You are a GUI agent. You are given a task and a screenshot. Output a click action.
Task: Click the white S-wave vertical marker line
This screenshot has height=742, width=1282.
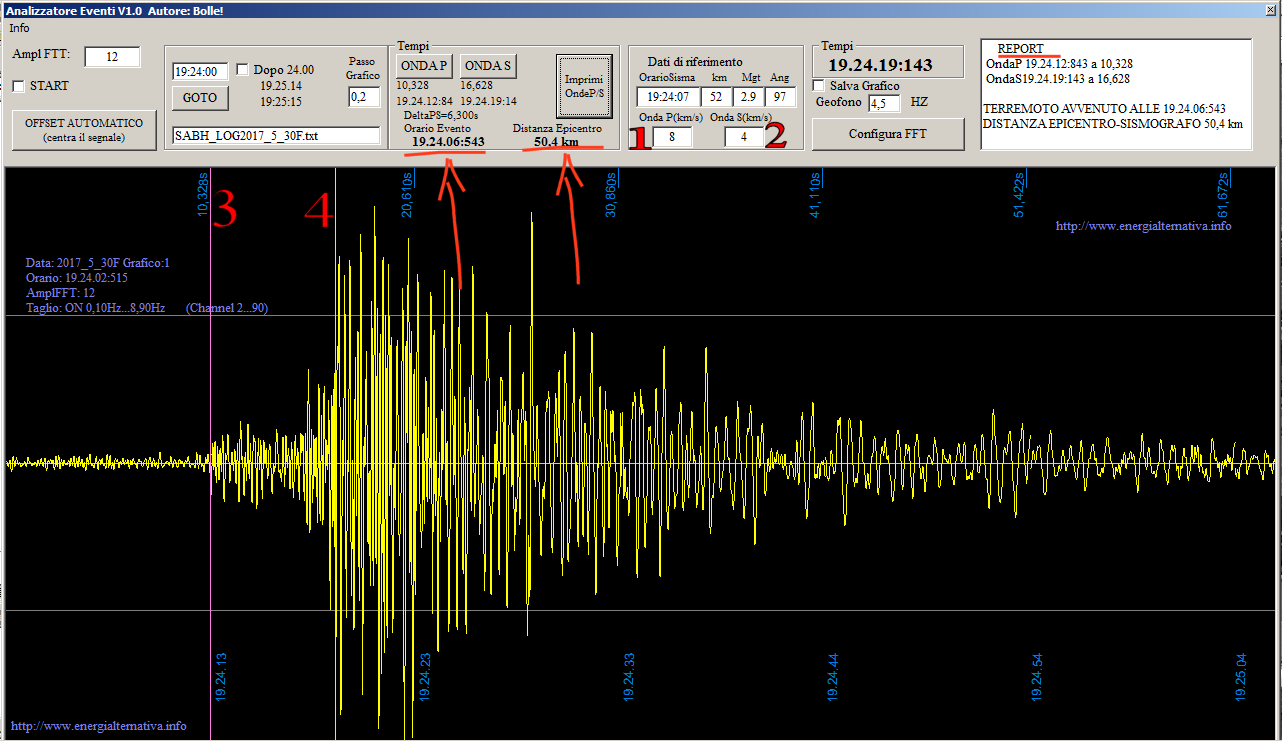335,455
